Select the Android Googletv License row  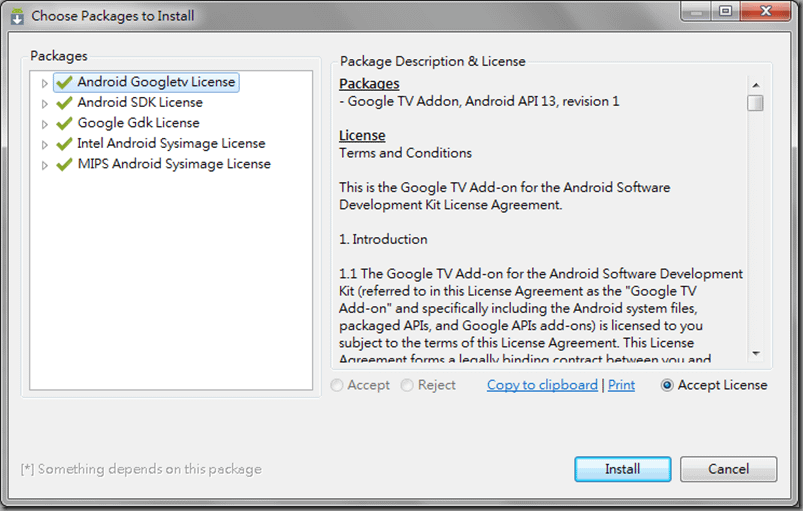[x=146, y=82]
